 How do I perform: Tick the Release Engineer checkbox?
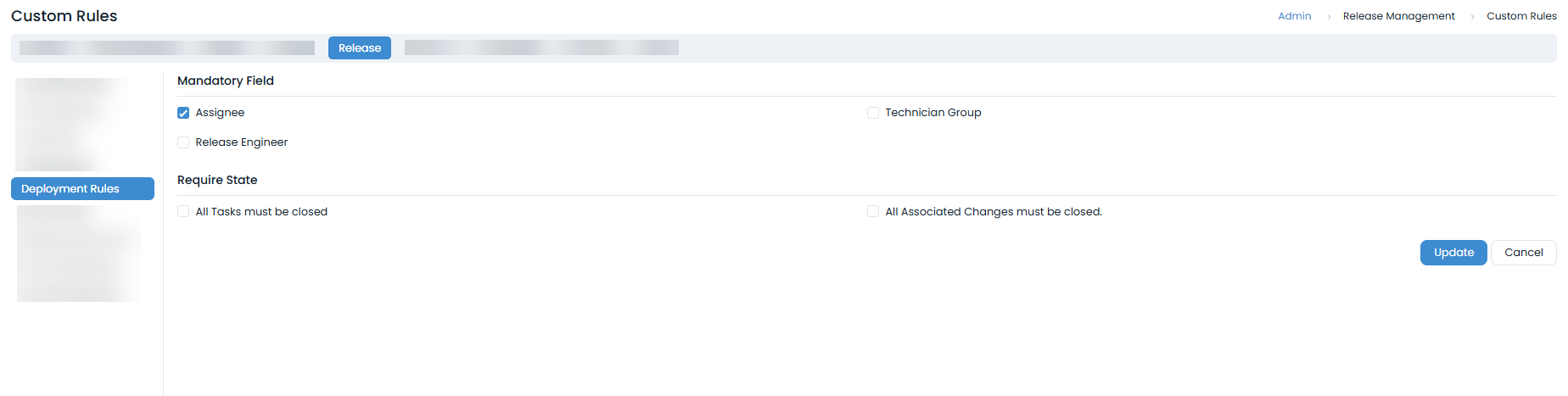pos(183,142)
